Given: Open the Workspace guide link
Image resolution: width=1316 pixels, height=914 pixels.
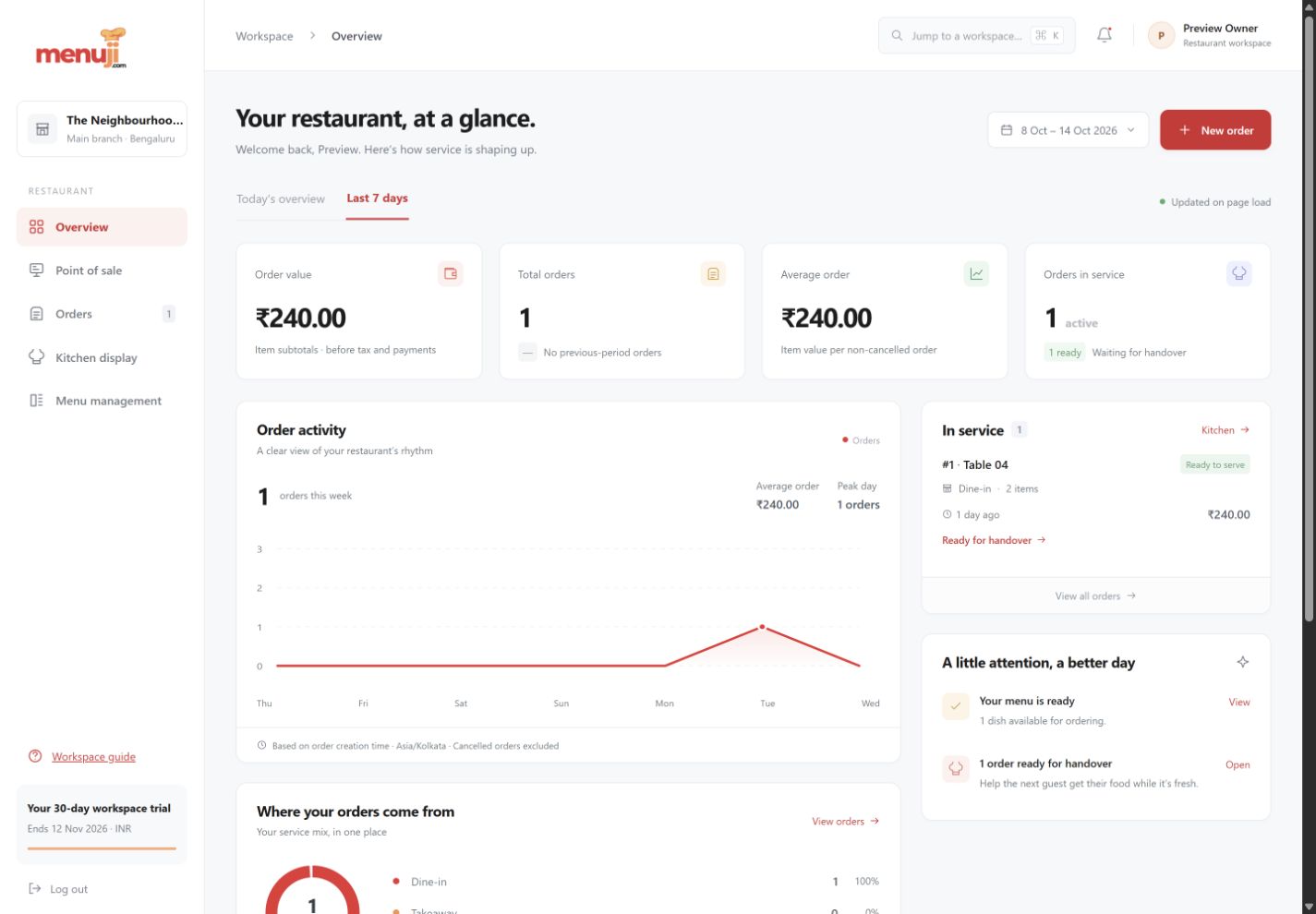Looking at the screenshot, I should (x=93, y=757).
